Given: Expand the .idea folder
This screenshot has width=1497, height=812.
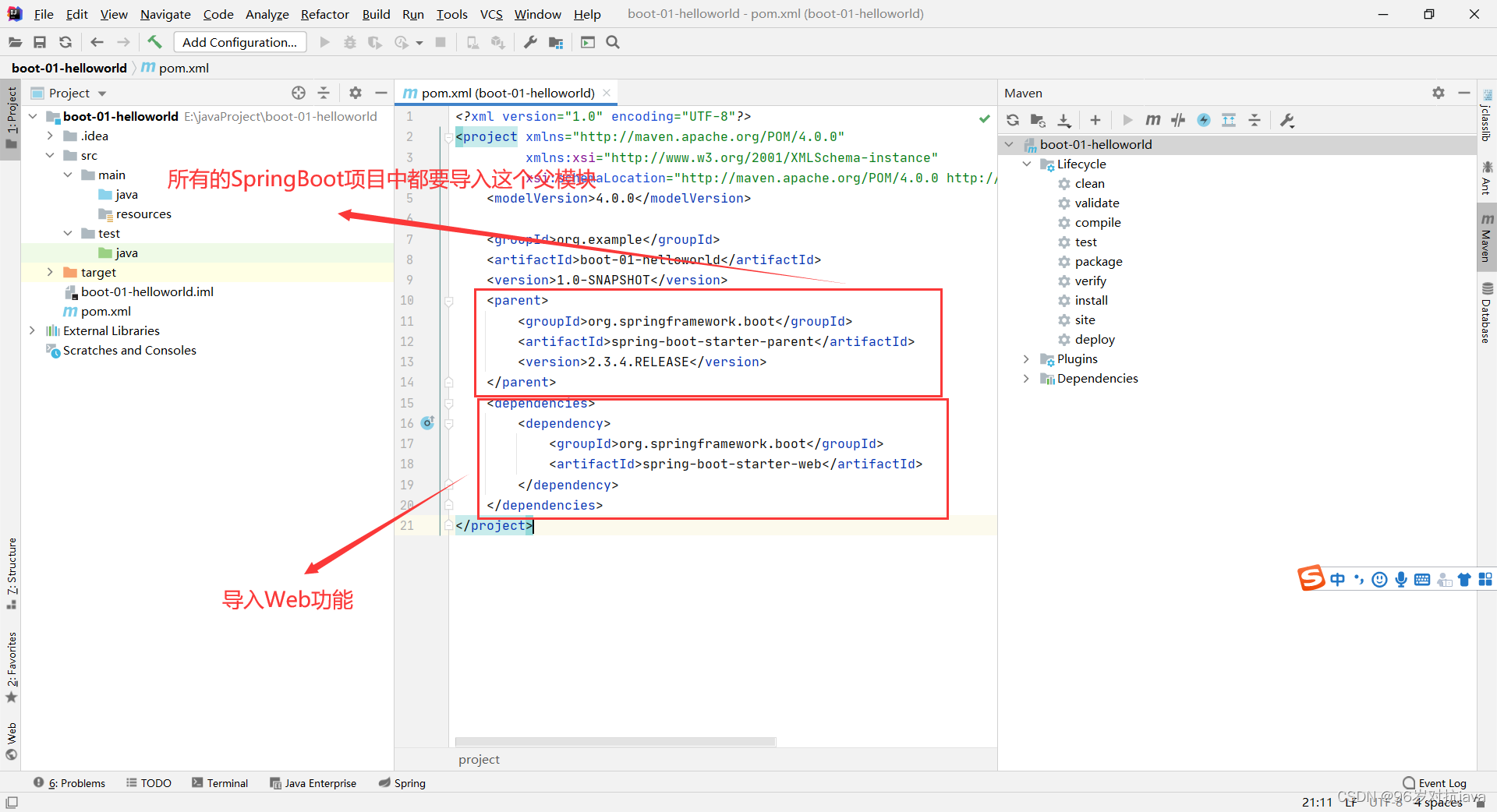Looking at the screenshot, I should [x=51, y=136].
